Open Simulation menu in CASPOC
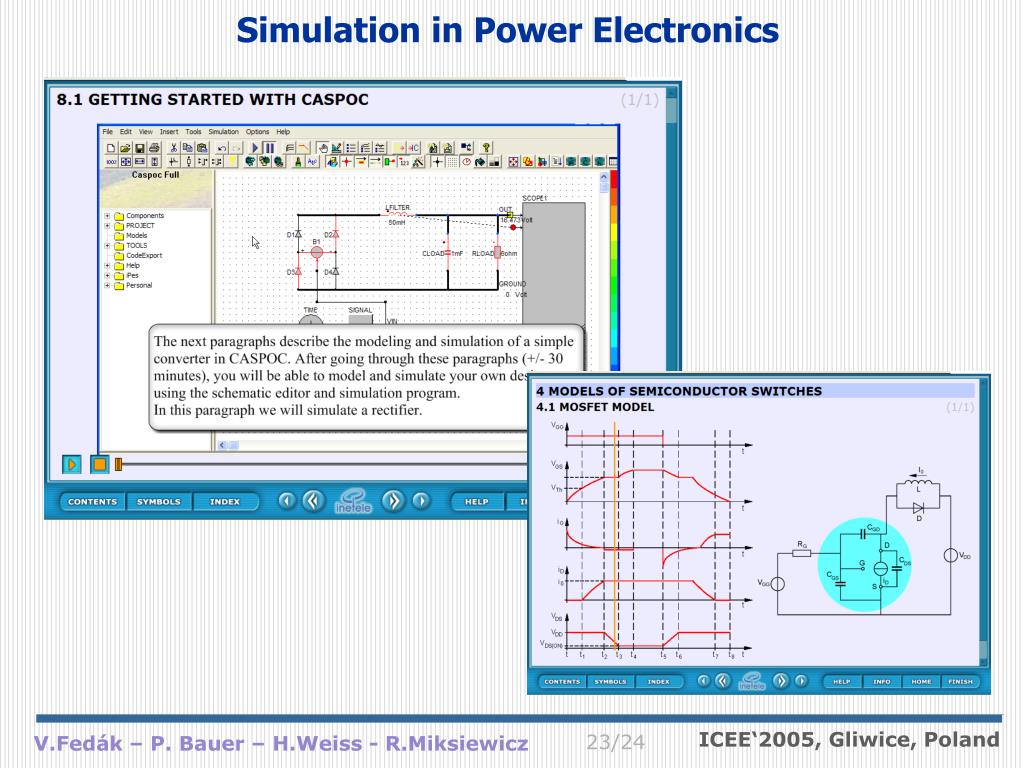 (x=223, y=131)
